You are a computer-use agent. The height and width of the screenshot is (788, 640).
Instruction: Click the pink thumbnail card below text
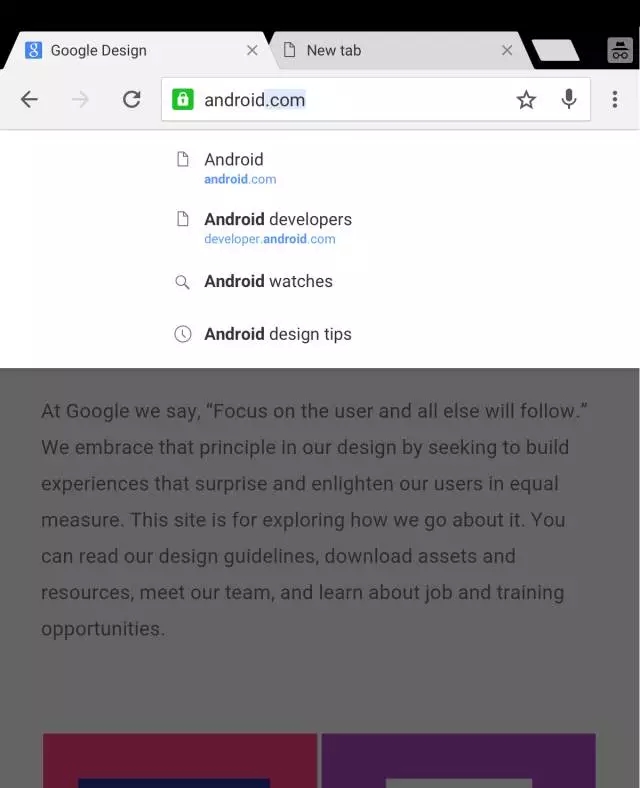coord(180,760)
